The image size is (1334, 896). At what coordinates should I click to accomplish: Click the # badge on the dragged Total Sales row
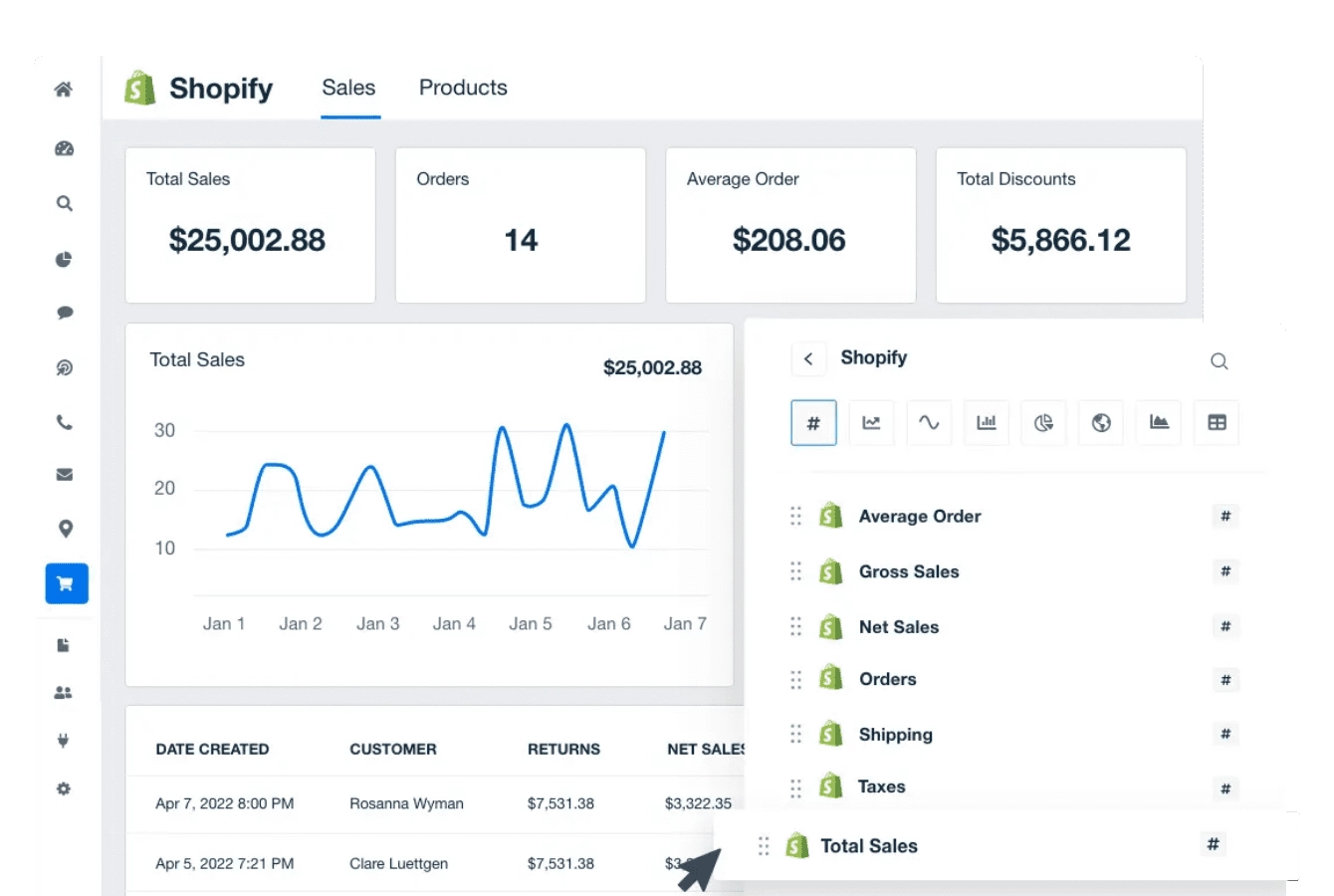pyautogui.click(x=1213, y=844)
